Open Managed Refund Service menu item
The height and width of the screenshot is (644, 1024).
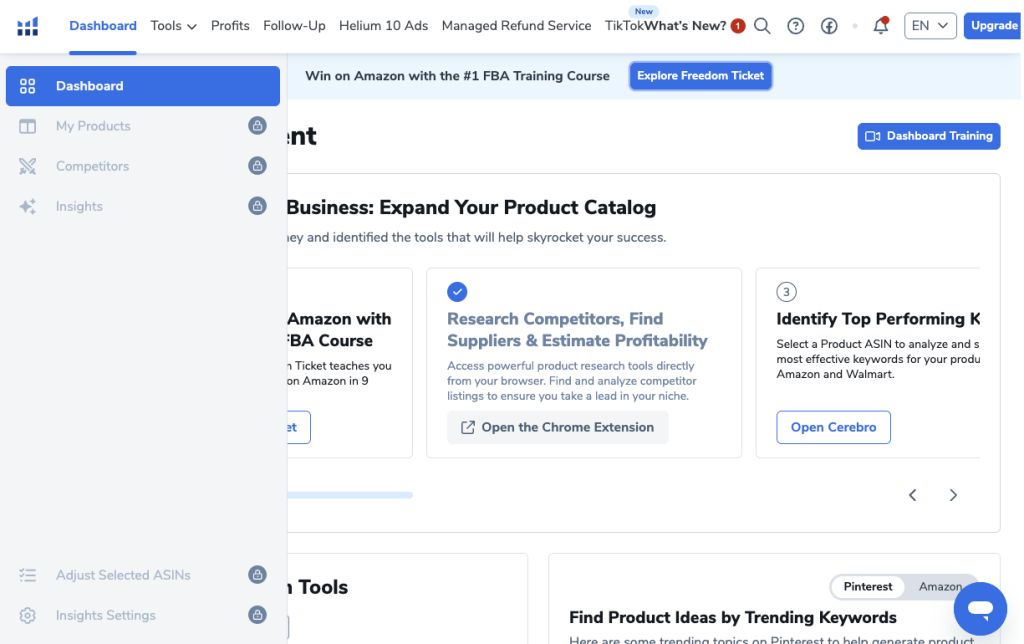pos(517,26)
